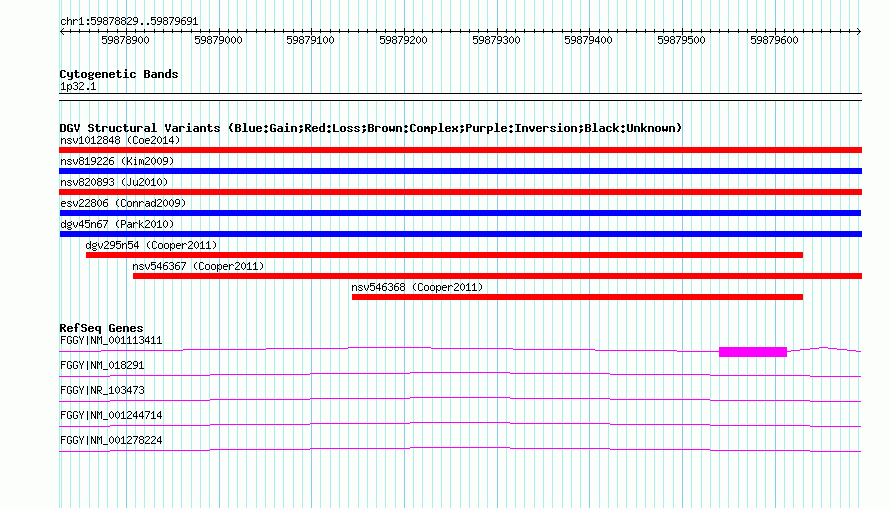Click the FGGY NM_018291 intron line
The height and width of the screenshot is (508, 890).
pyautogui.click(x=460, y=375)
